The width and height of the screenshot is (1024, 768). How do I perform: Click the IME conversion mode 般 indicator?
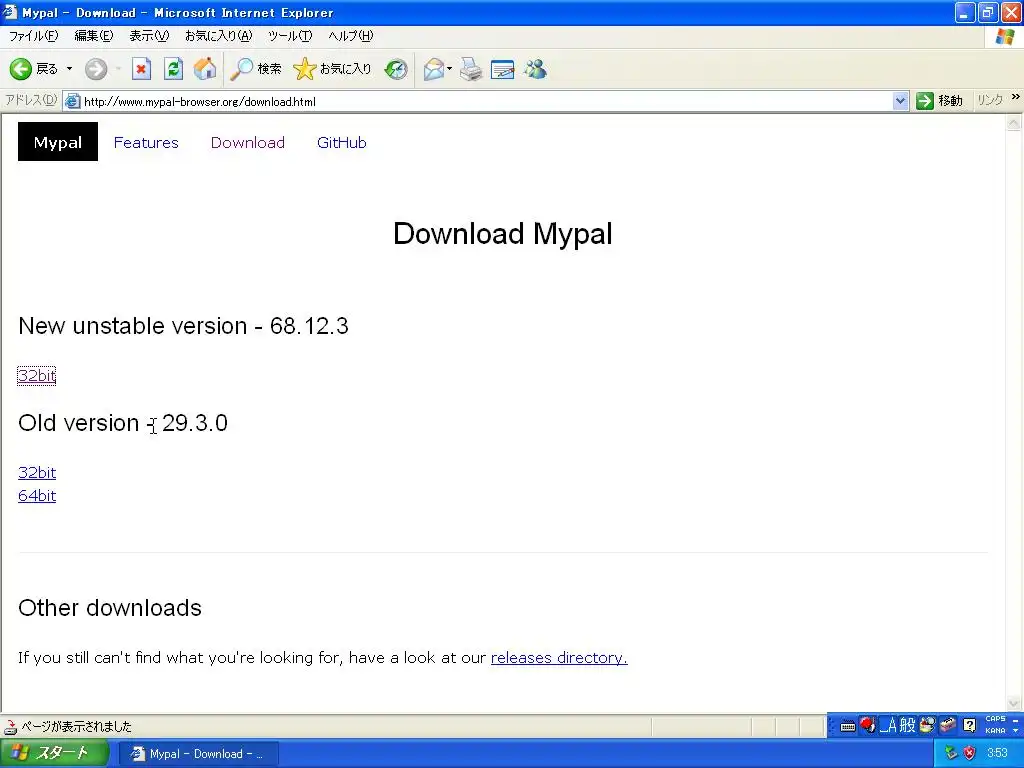tap(907, 725)
